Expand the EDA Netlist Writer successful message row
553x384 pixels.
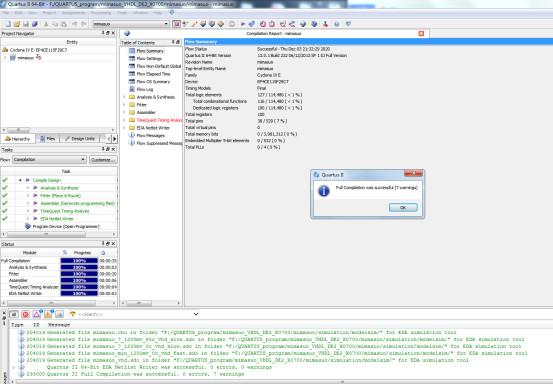coord(13,367)
